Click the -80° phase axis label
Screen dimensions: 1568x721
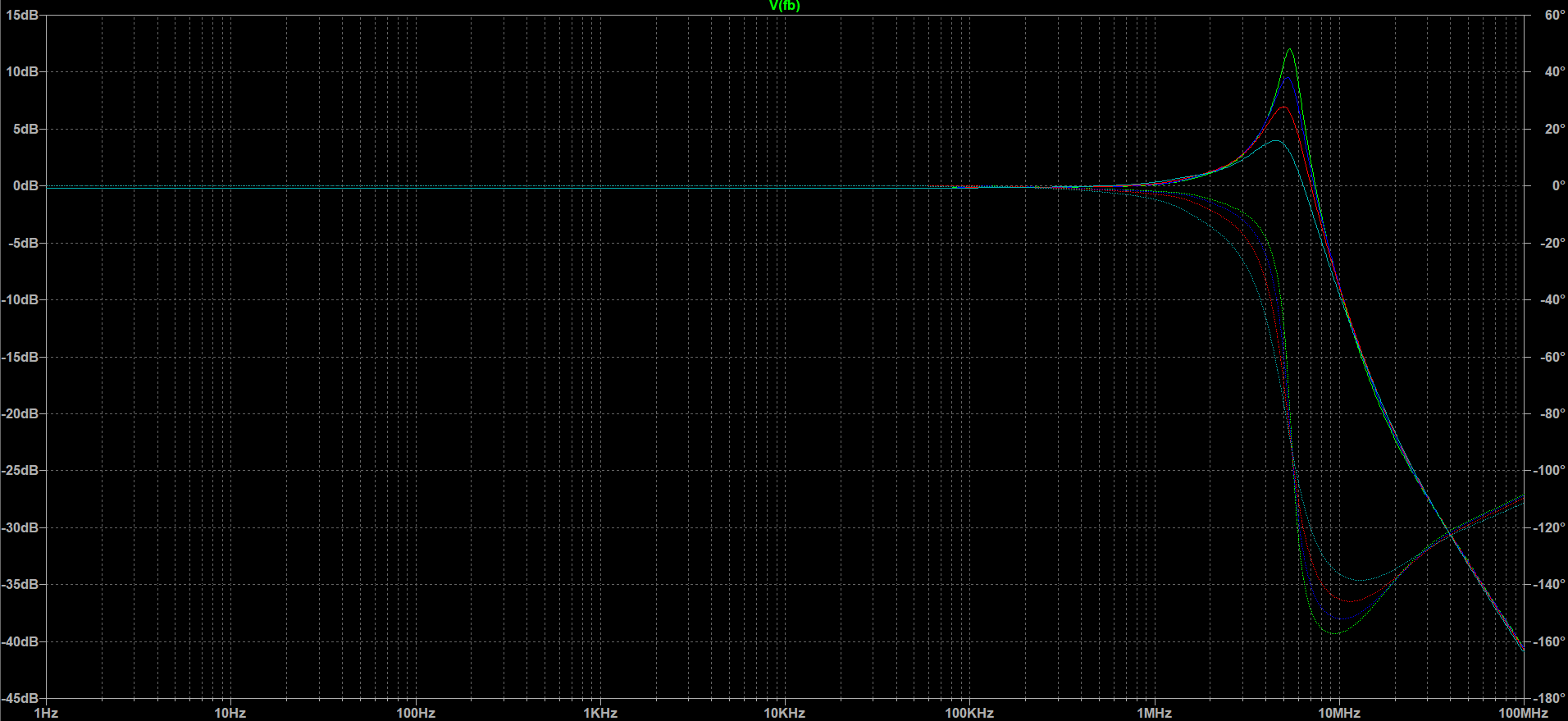(1553, 413)
